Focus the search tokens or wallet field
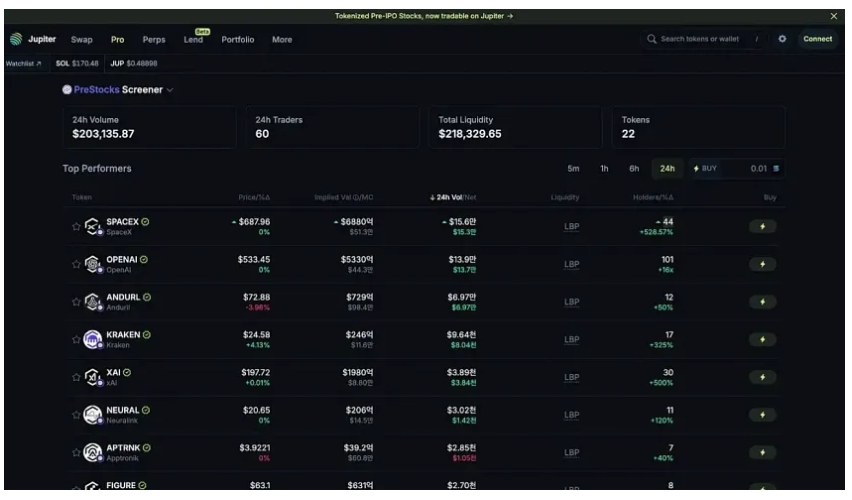 tap(706, 39)
